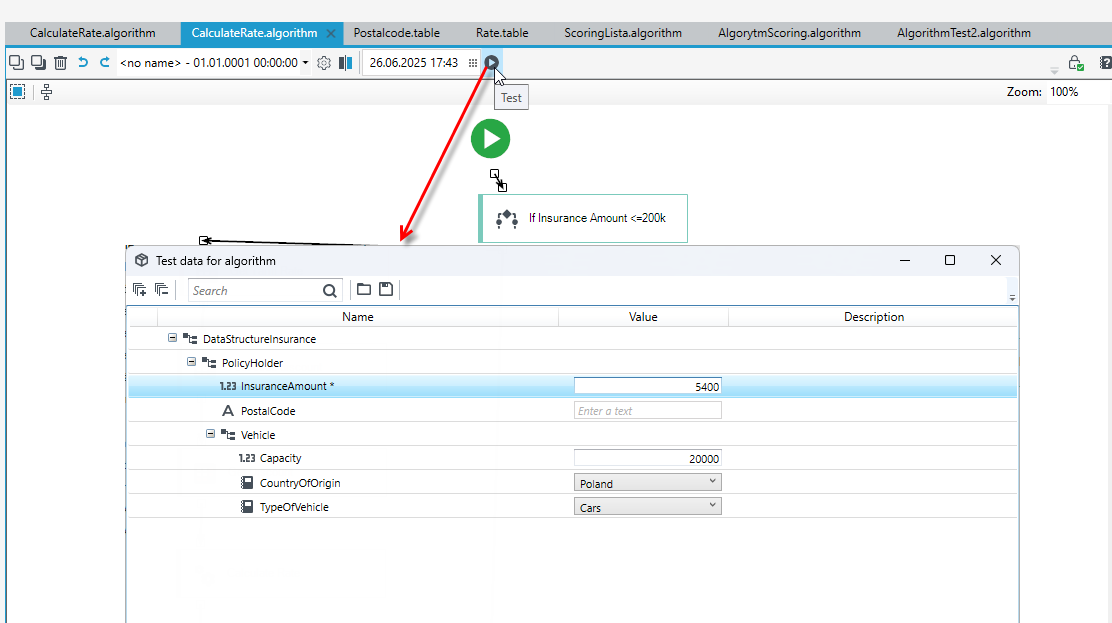The height and width of the screenshot is (623, 1112).
Task: Click the green Start node
Action: (x=491, y=138)
